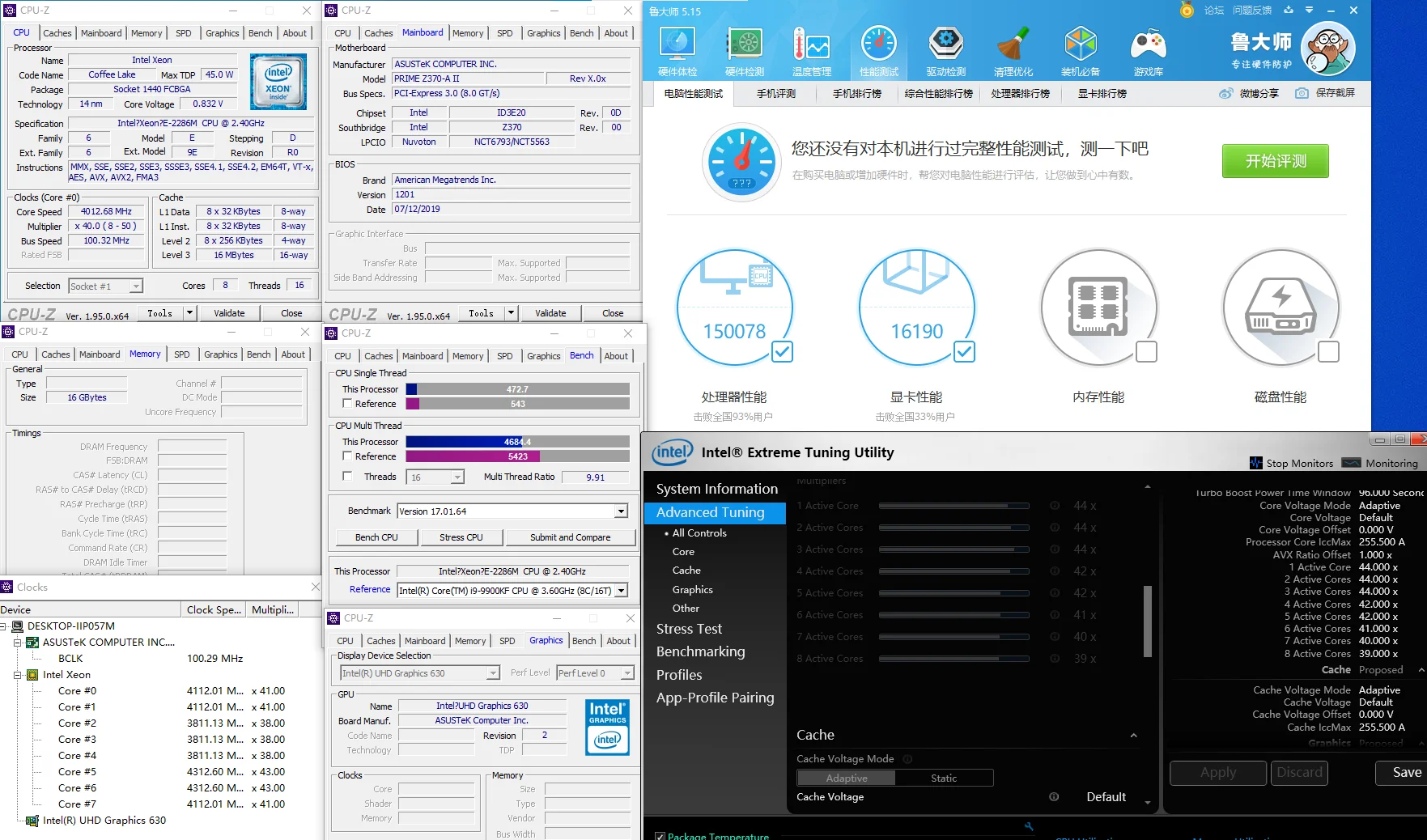Image resolution: width=1427 pixels, height=840 pixels.
Task: Click the green start evaluation button
Action: point(1275,161)
